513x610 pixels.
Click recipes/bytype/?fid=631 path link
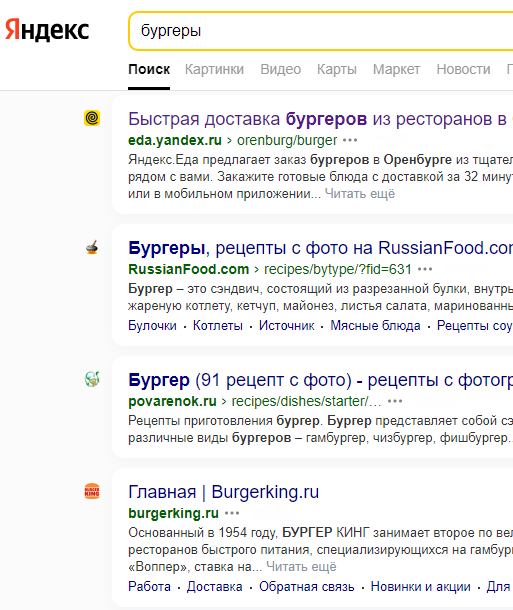338,269
